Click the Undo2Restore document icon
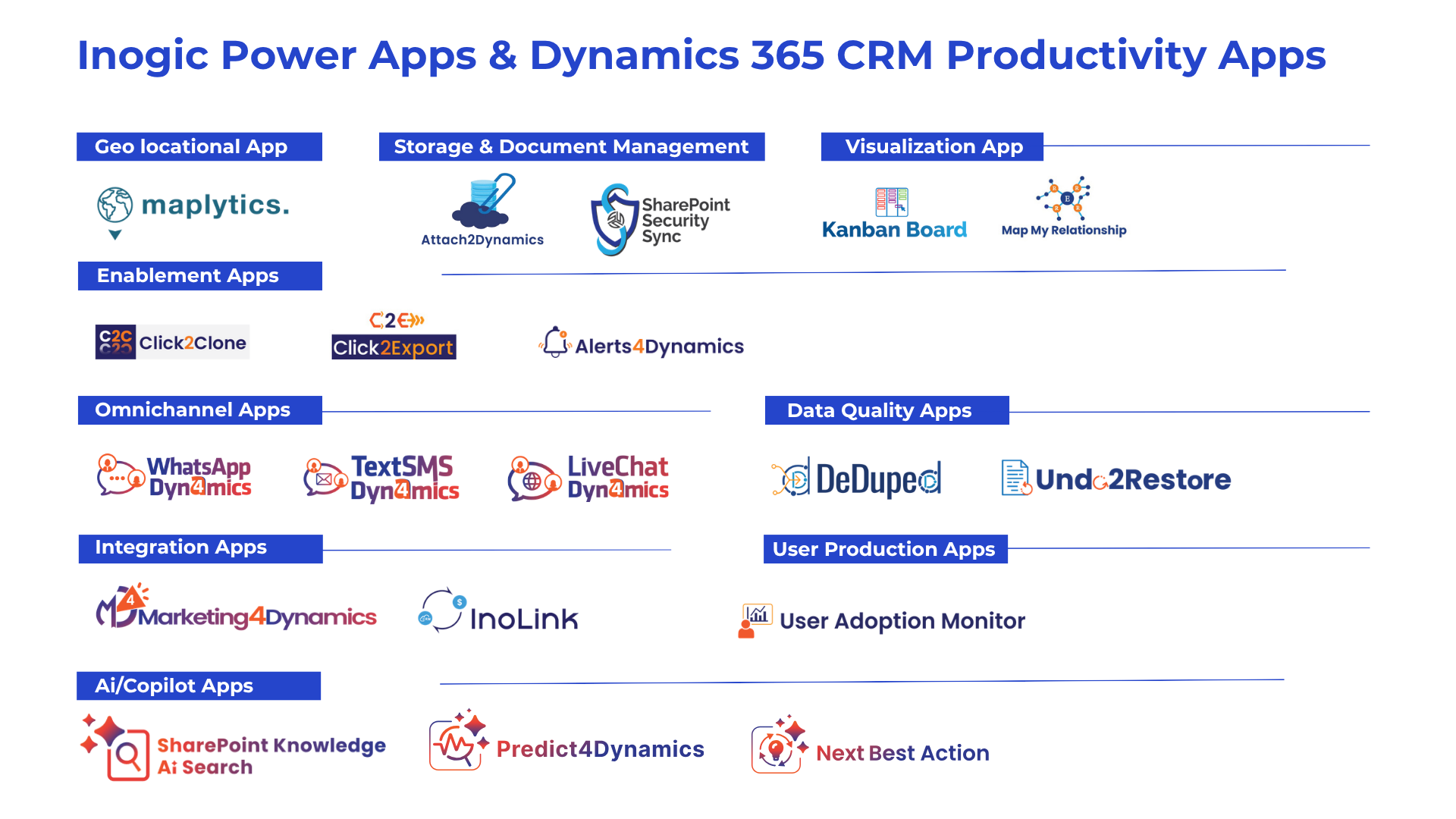Viewport: 1456px width, 819px height. 1016,478
